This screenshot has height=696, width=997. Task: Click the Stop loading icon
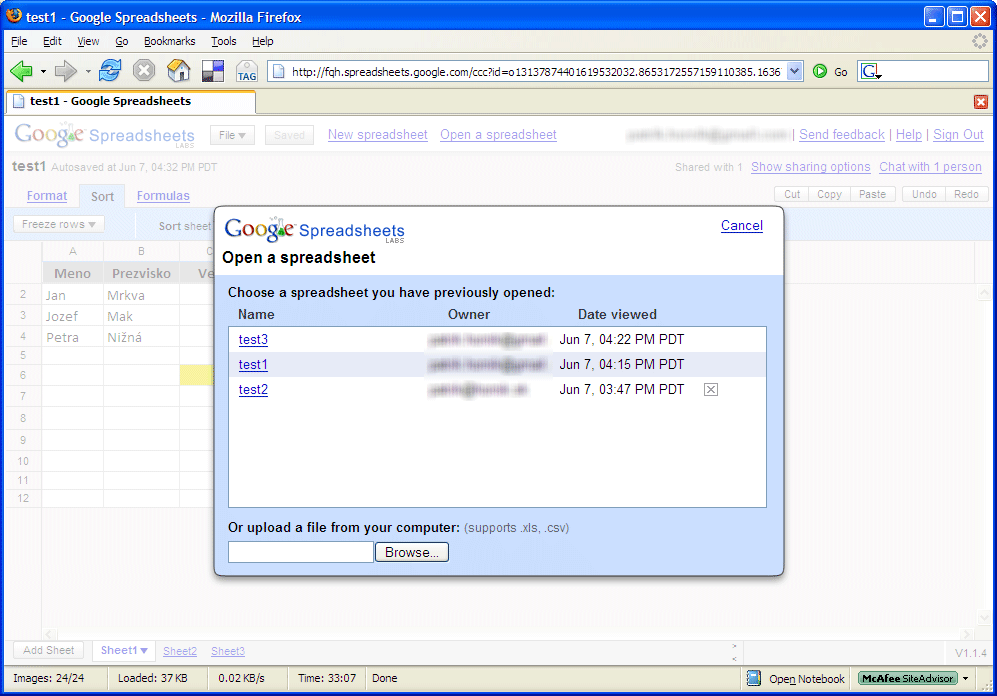pyautogui.click(x=144, y=71)
